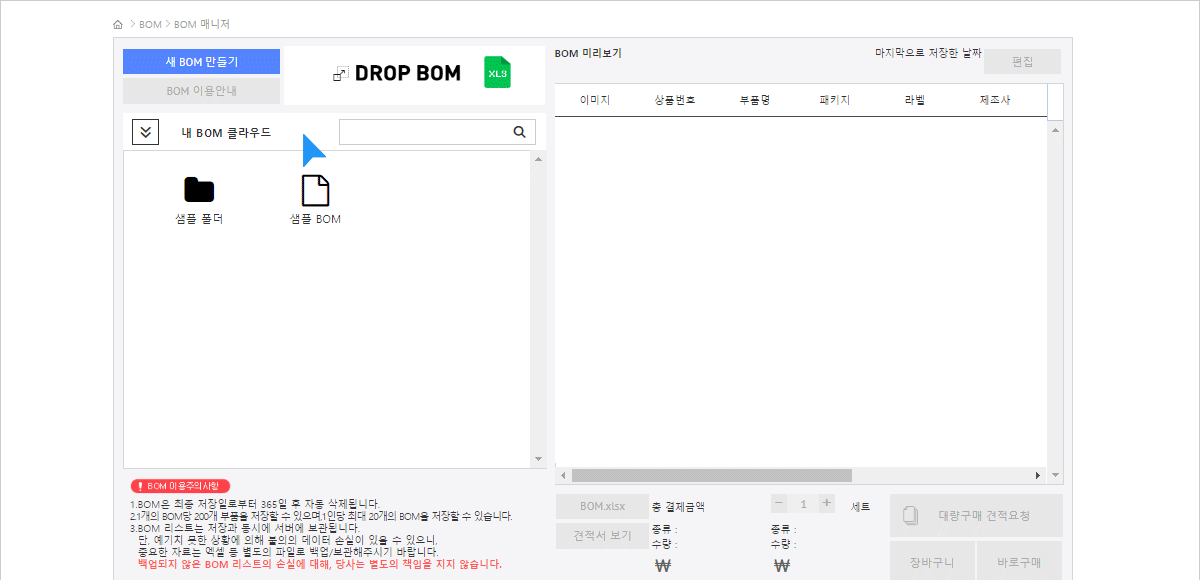Click BOM breadcrumb link
Screen dimensions: 1200x580
point(150,24)
